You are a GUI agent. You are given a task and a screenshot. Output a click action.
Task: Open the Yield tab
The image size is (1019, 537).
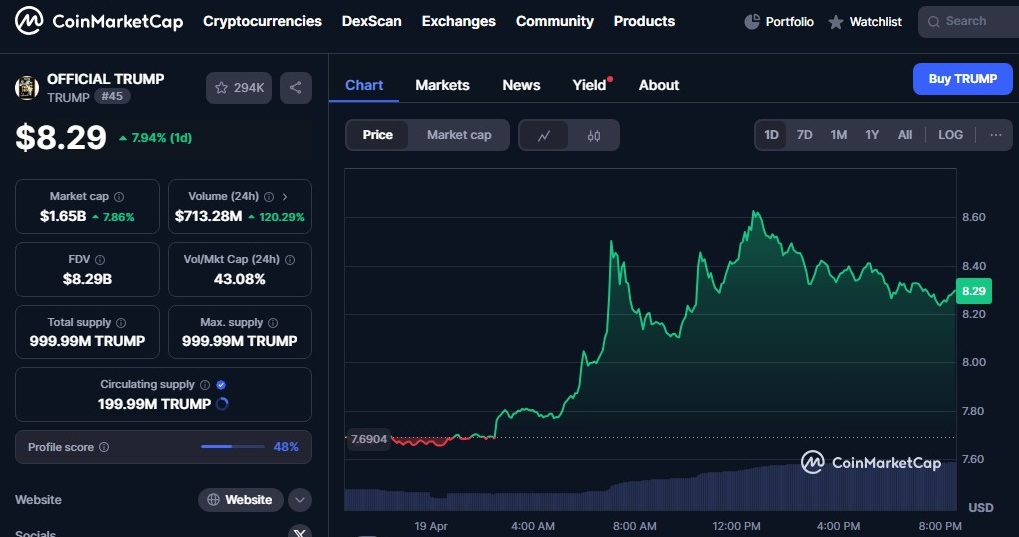[x=589, y=85]
